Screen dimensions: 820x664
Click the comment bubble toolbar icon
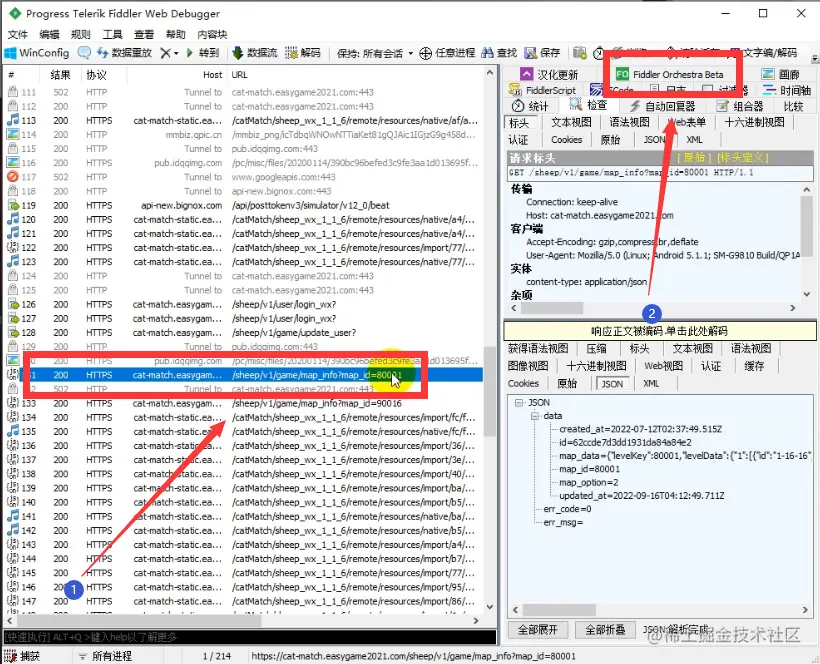point(84,53)
